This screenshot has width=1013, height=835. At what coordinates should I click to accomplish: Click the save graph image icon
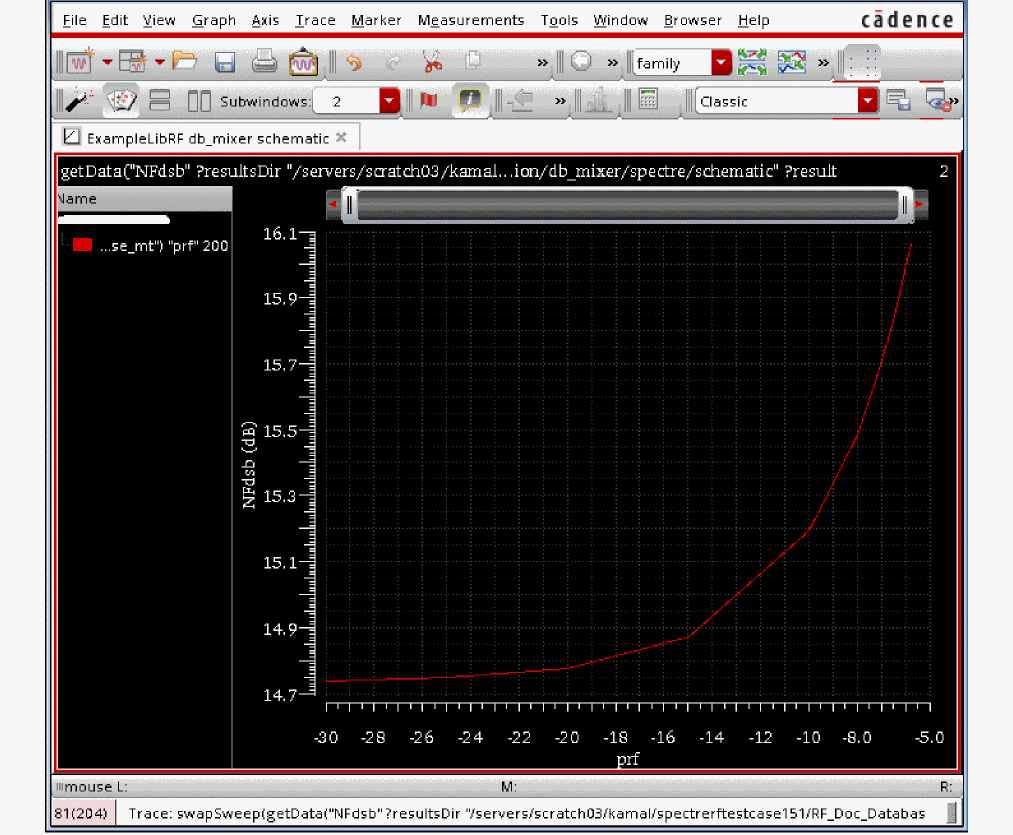[x=302, y=62]
